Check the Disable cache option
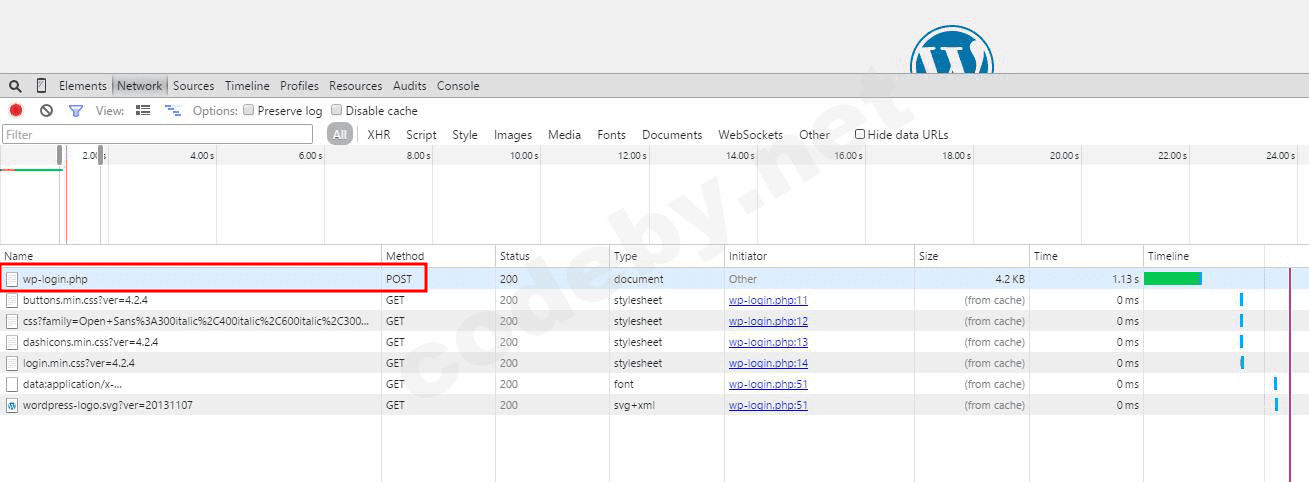 [337, 111]
